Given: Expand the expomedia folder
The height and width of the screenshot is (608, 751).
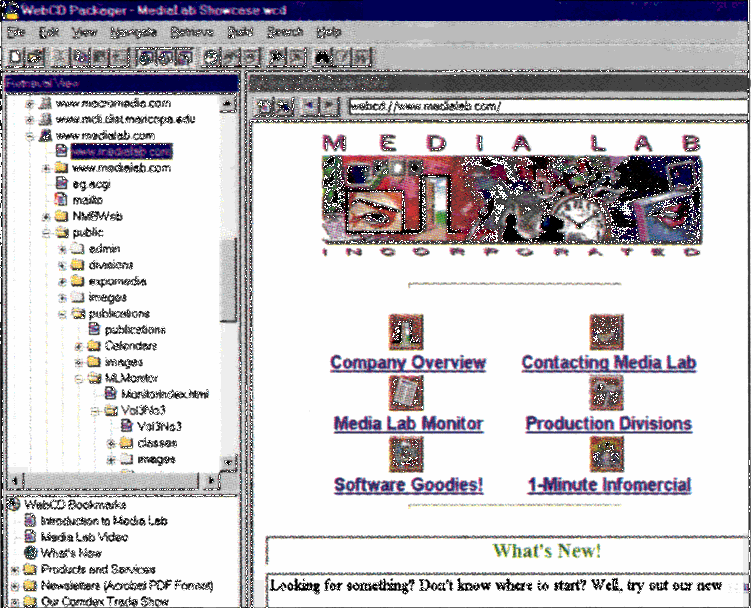Looking at the screenshot, I should (x=62, y=281).
